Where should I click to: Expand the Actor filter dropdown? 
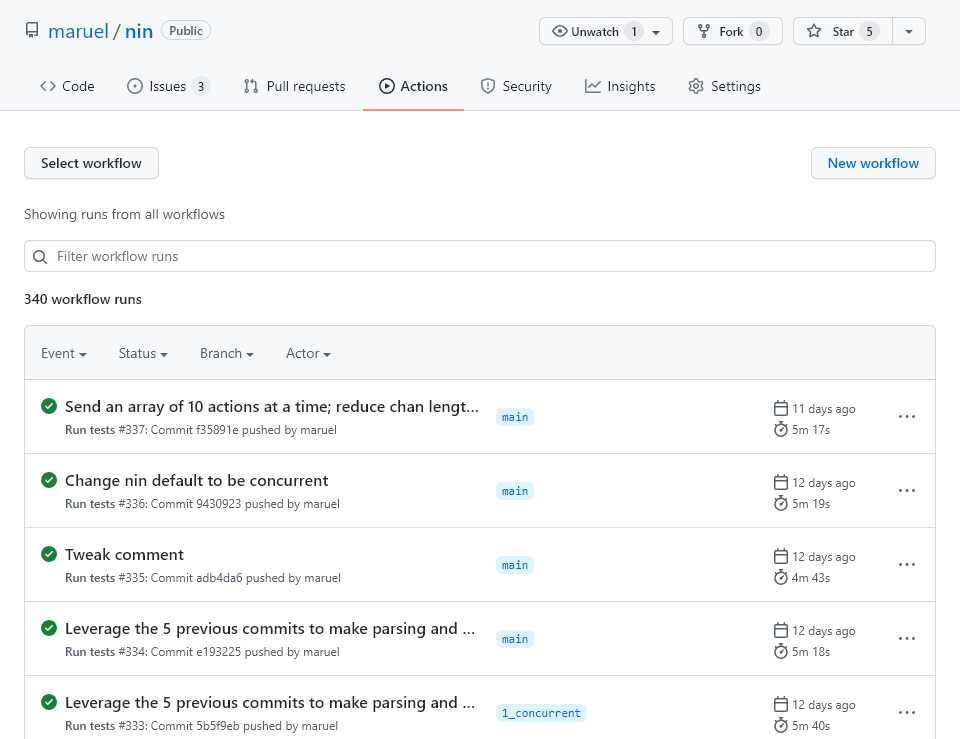(308, 353)
